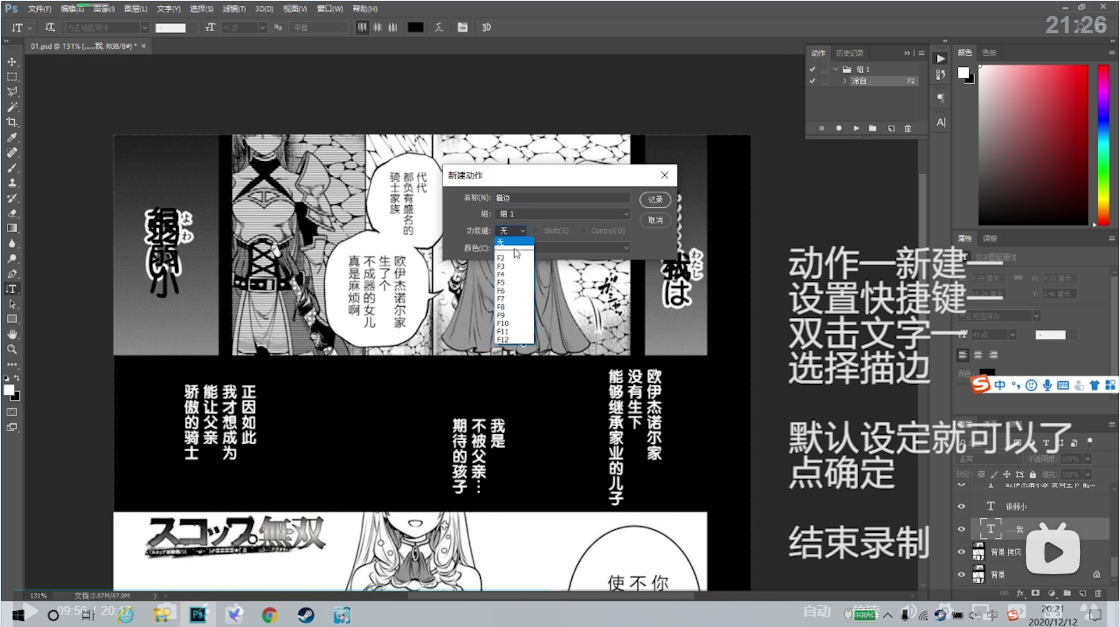Enable the Control(O) checkbox in dialog
1120x627 pixels.
[x=585, y=231]
